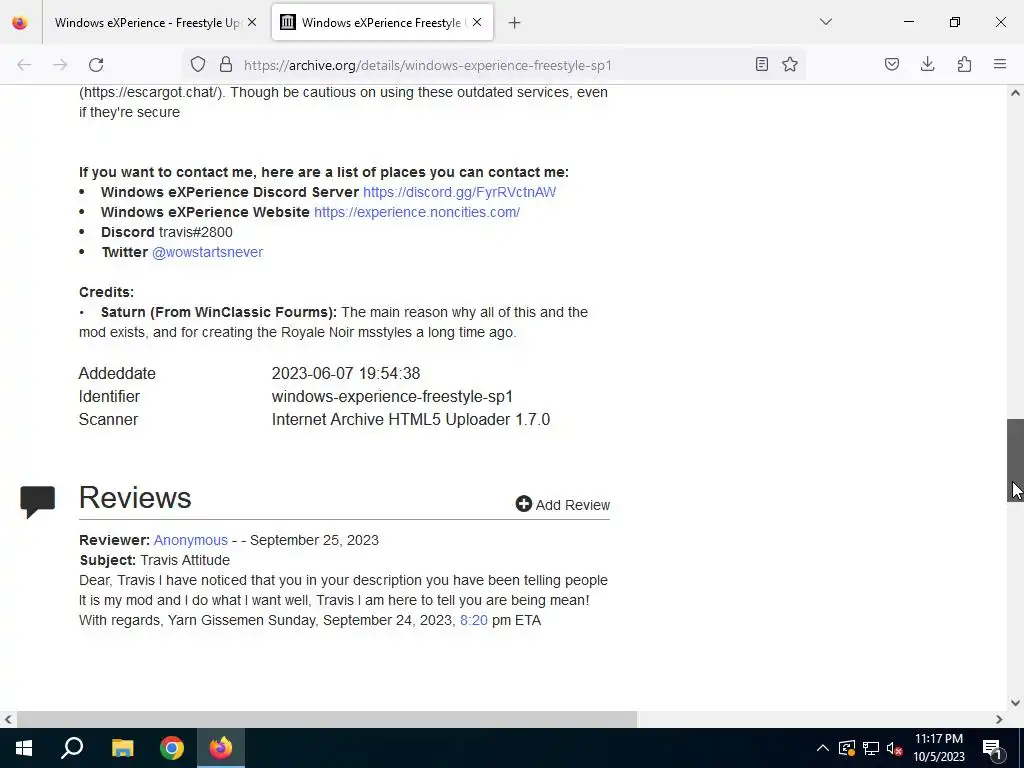Expand the list all tabs dropdown
Image resolution: width=1024 pixels, height=768 pixels.
(x=826, y=22)
